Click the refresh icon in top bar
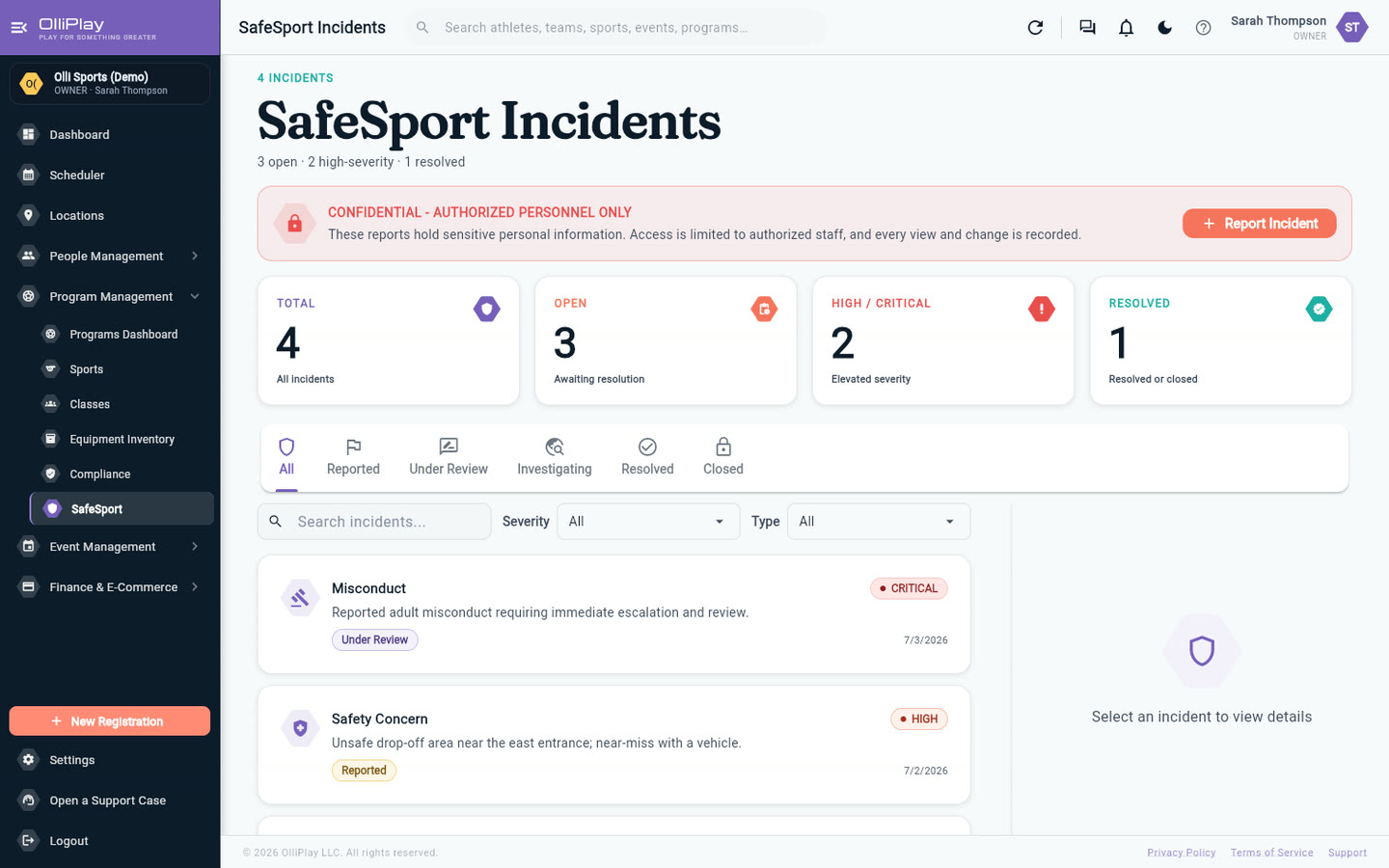This screenshot has height=868, width=1389. click(x=1035, y=27)
